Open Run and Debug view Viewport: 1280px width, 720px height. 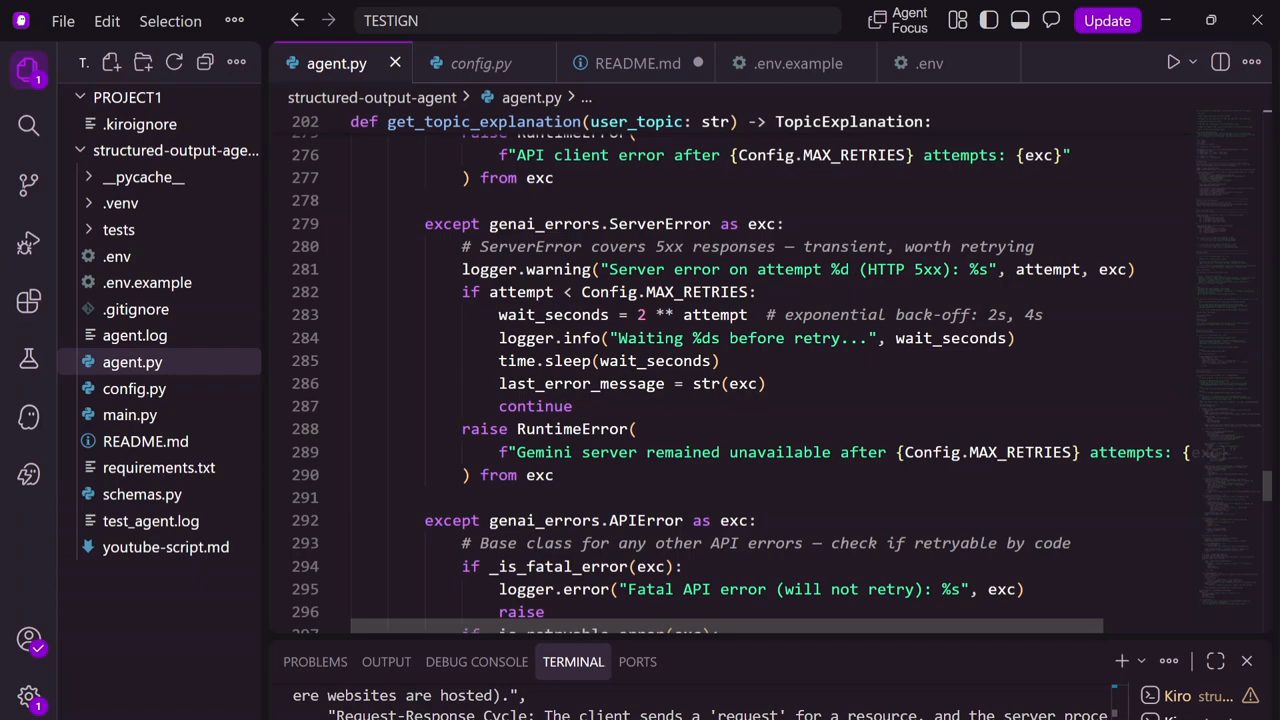pos(28,243)
